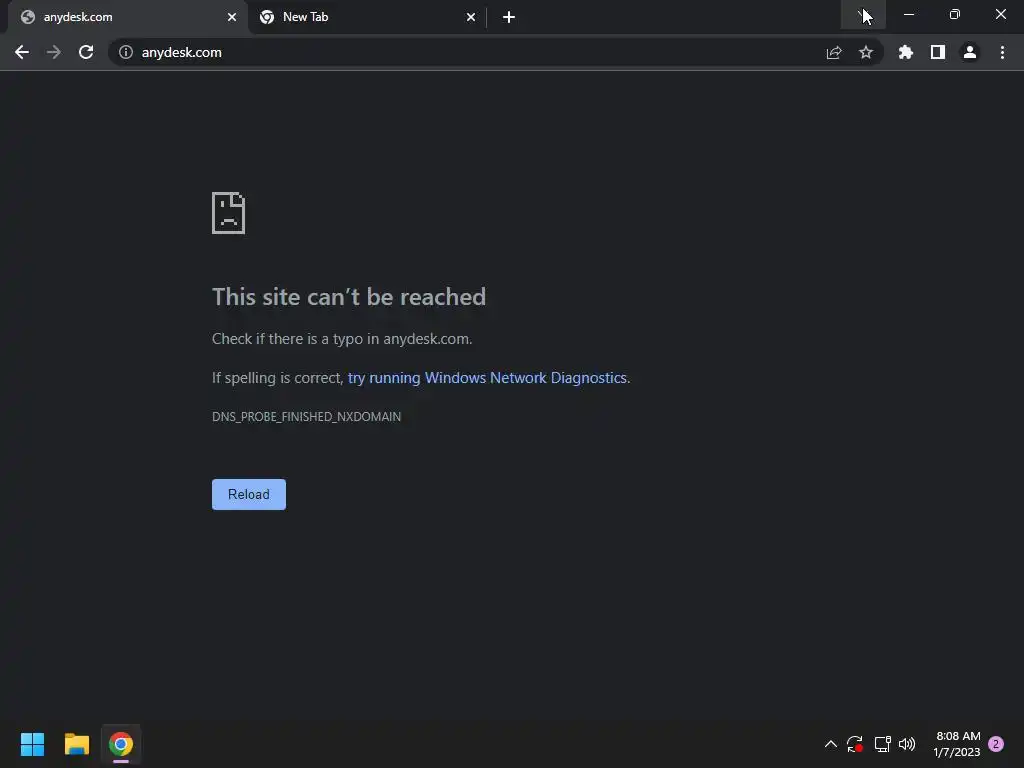Run Windows Network Diagnostics link
The image size is (1024, 768).
487,378
